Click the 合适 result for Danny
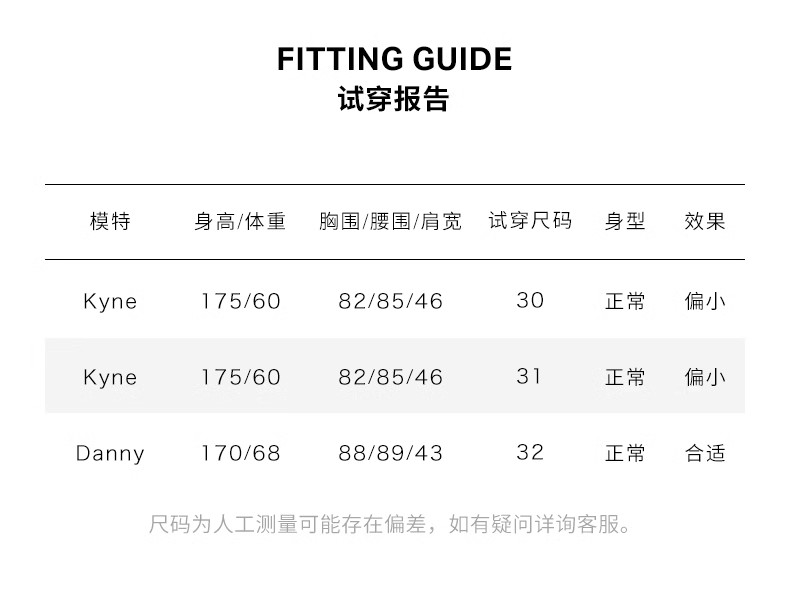This screenshot has height=607, width=790. [705, 453]
